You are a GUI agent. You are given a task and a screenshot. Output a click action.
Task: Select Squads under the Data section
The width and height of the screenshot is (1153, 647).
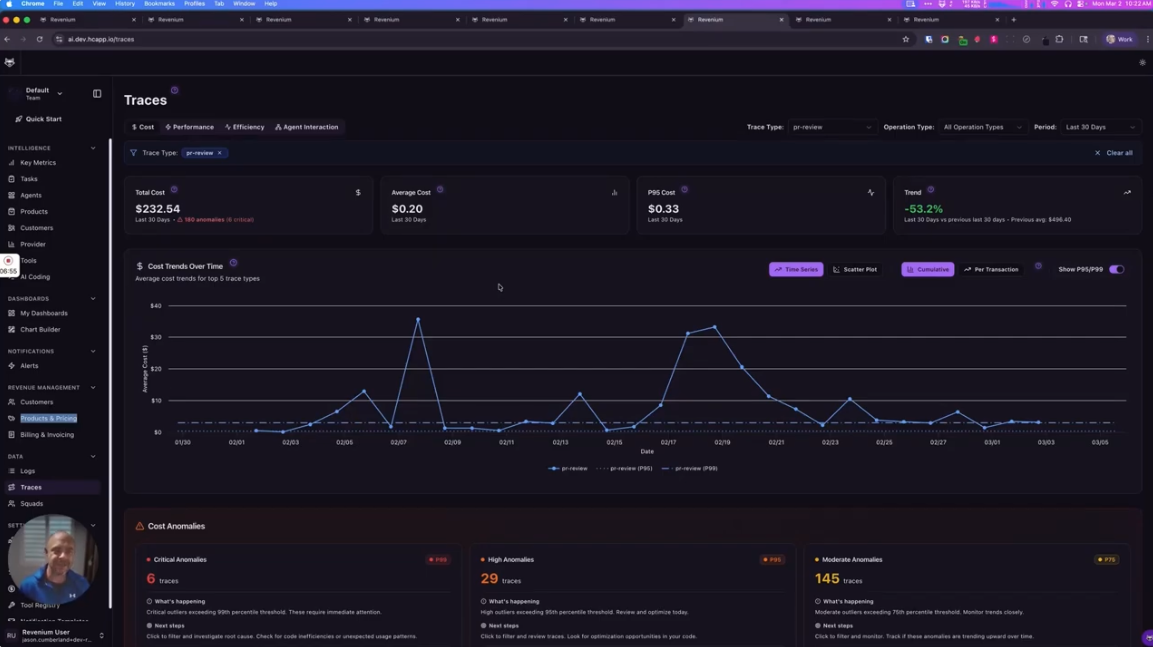click(31, 503)
